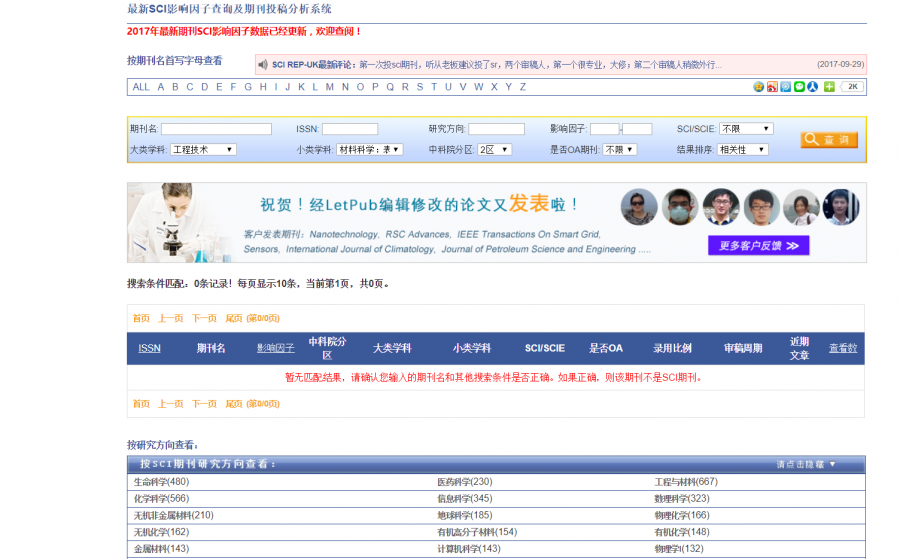The width and height of the screenshot is (900, 559).
Task: Focus the ISSN input field
Action: click(x=350, y=129)
